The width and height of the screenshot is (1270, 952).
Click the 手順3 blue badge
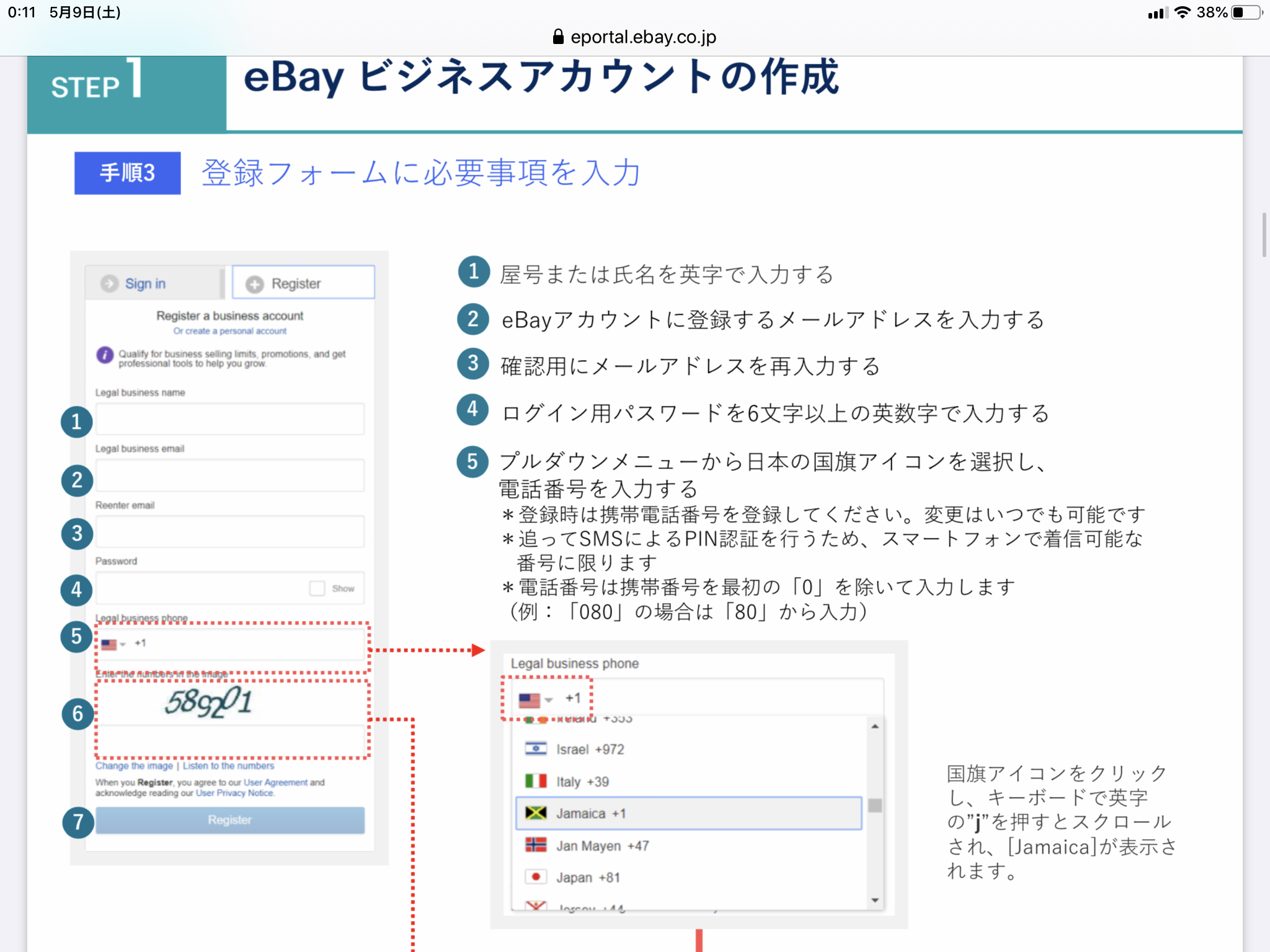[128, 173]
